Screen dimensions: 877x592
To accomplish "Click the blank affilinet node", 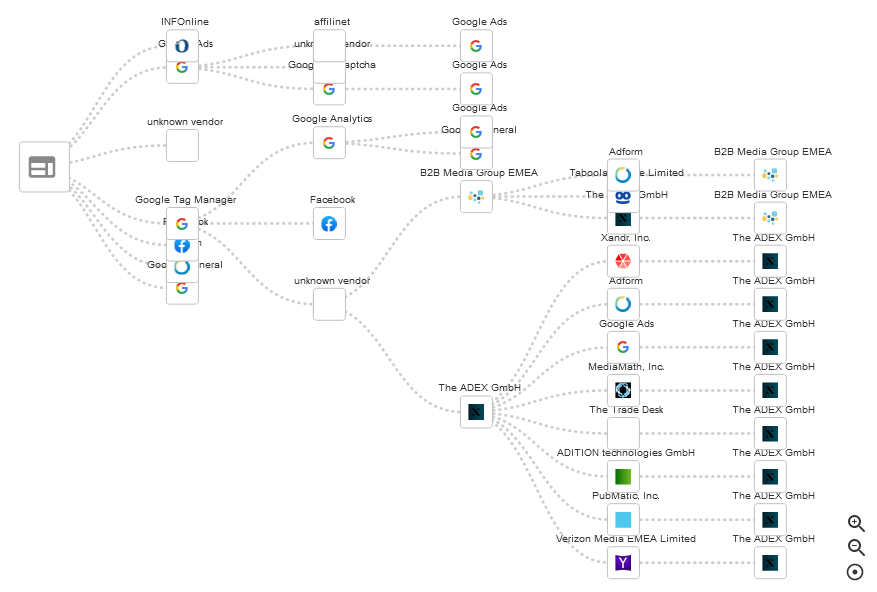I will click(329, 46).
